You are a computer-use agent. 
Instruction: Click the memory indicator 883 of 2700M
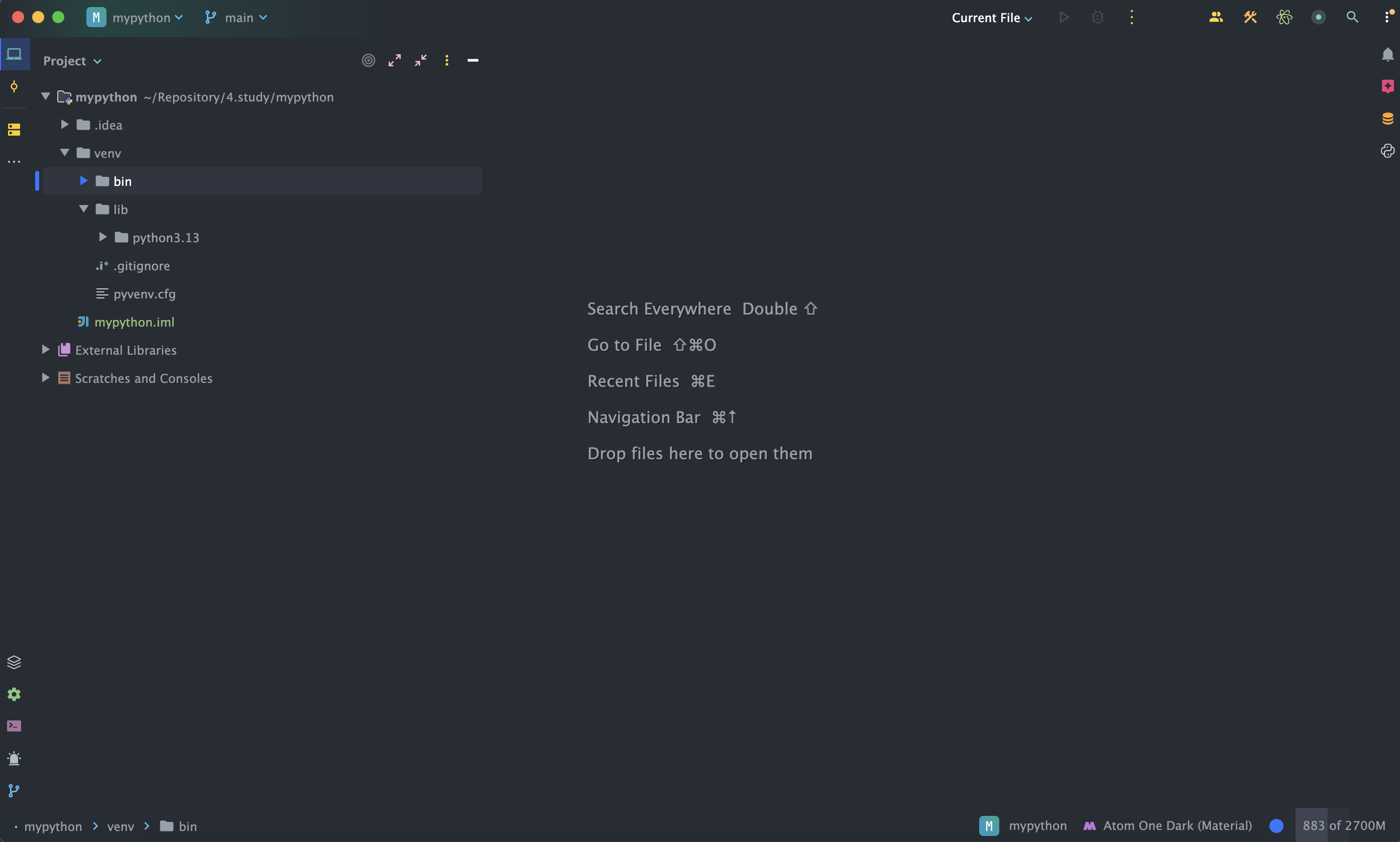[1343, 825]
